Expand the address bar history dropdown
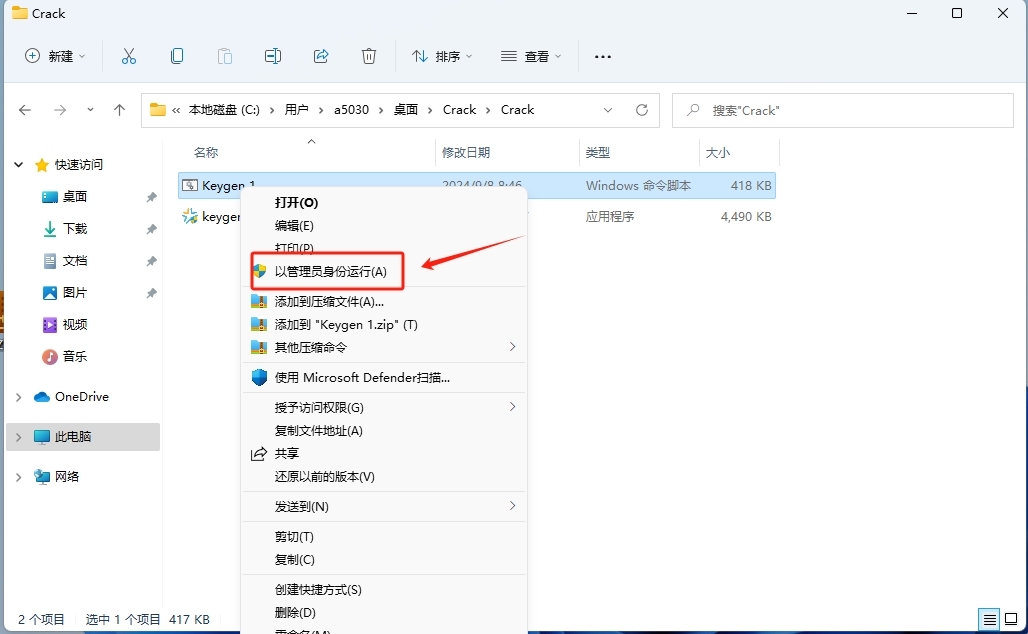This screenshot has width=1028, height=634. pos(608,110)
